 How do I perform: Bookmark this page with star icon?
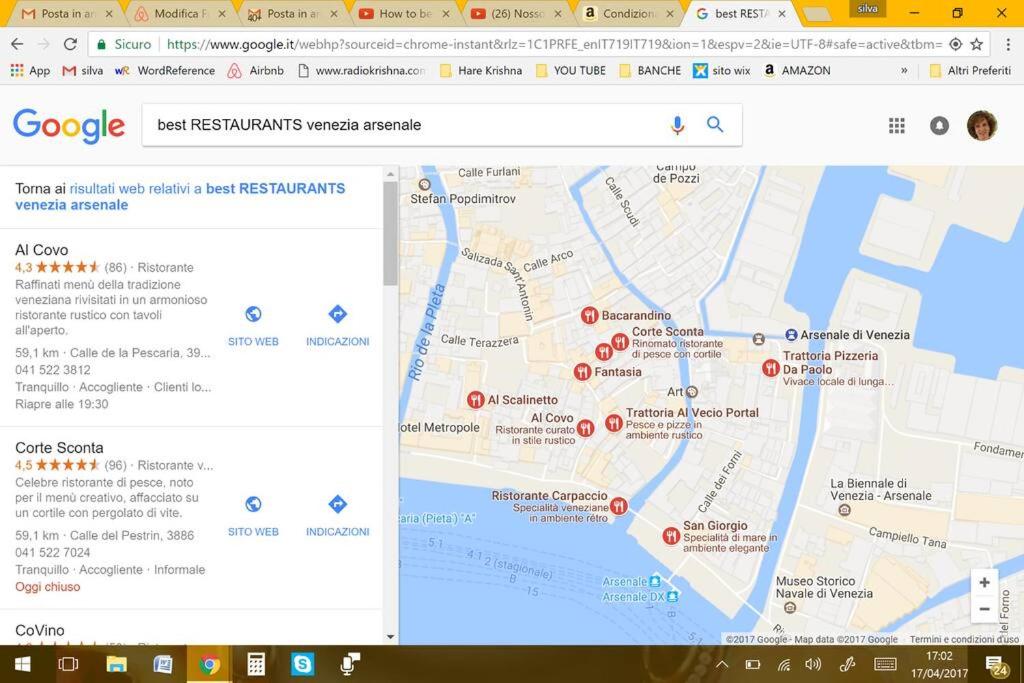pos(976,44)
